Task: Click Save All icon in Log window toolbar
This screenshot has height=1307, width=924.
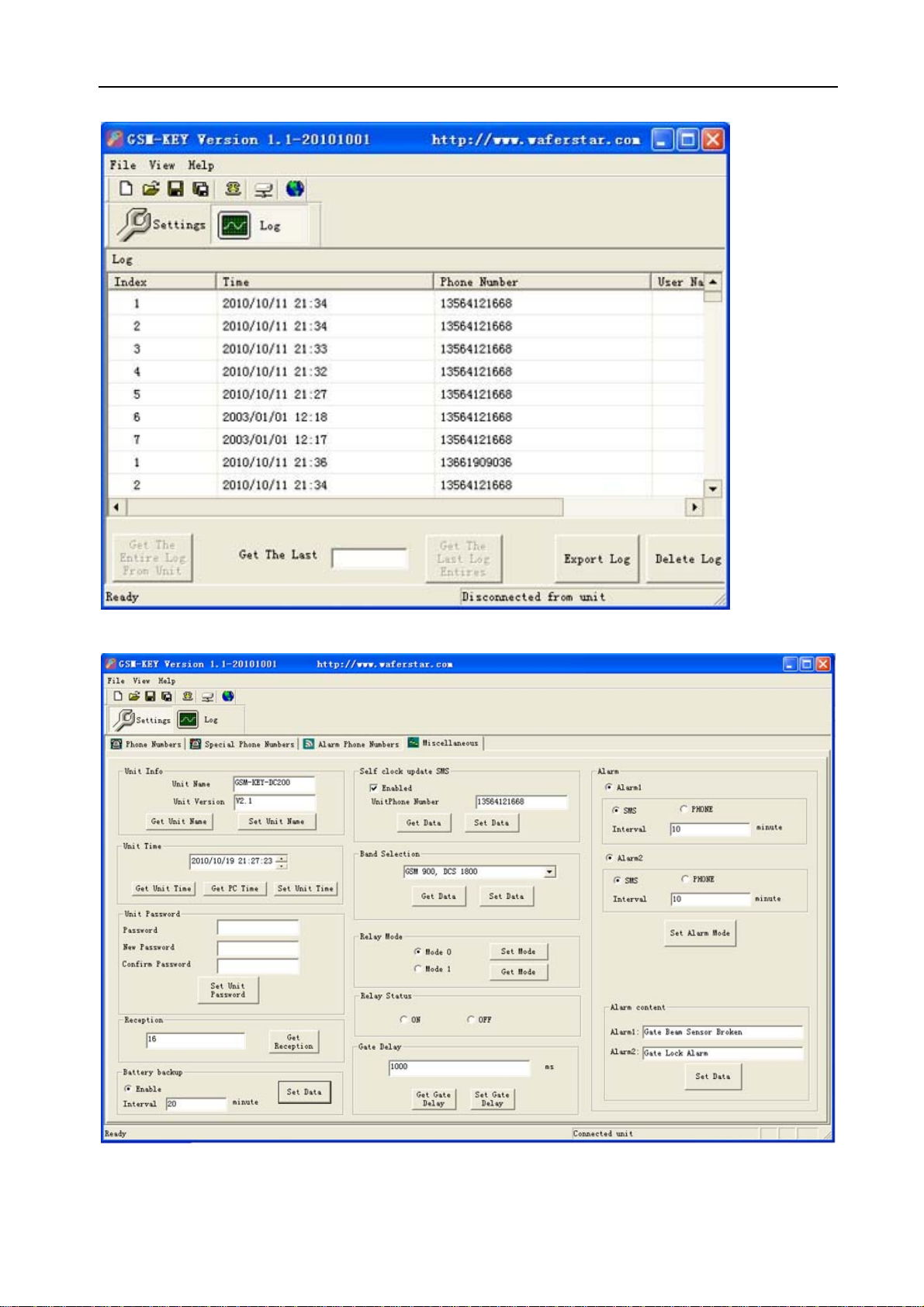Action: pos(201,188)
